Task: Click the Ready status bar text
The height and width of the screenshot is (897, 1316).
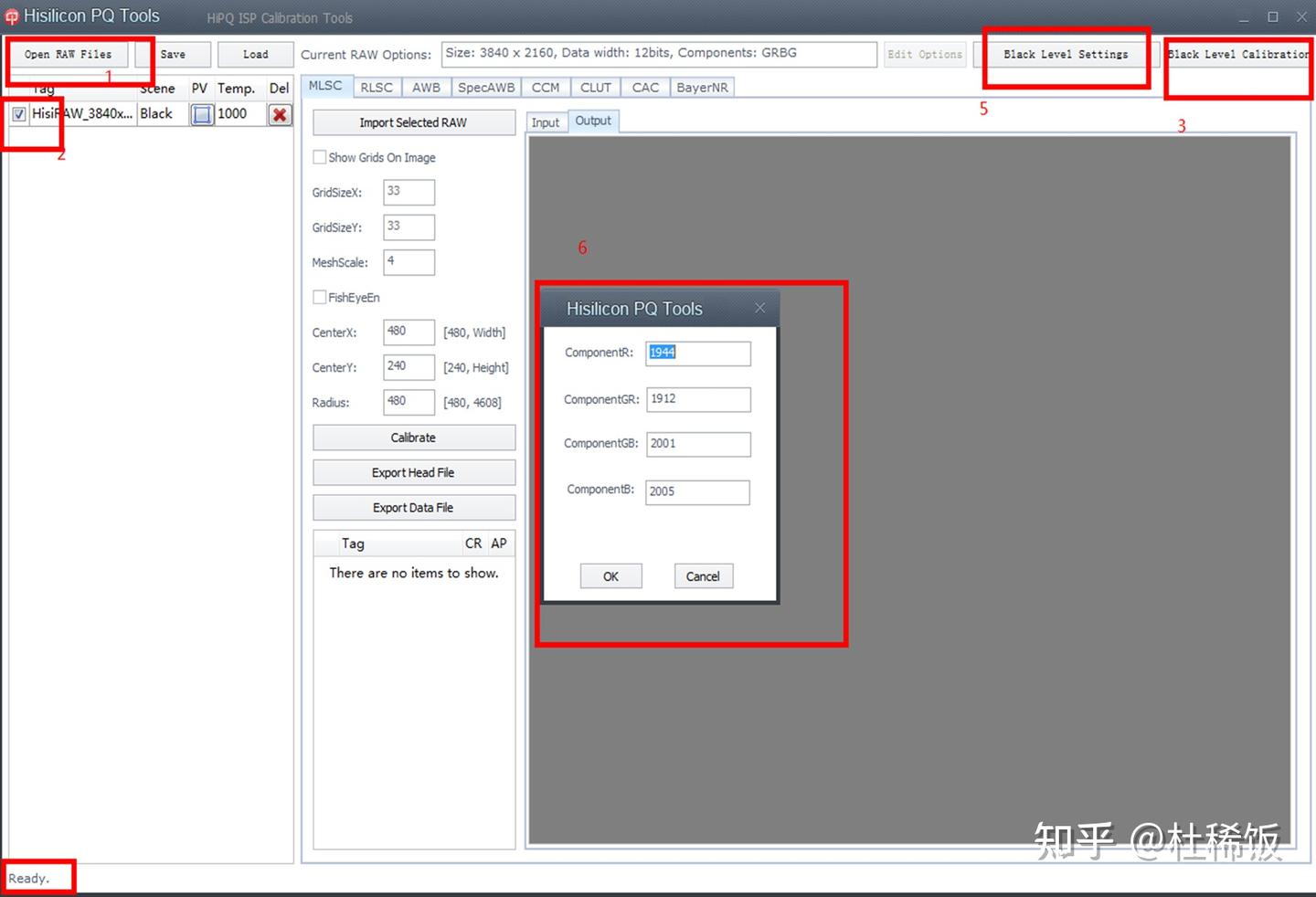Action: 28,879
